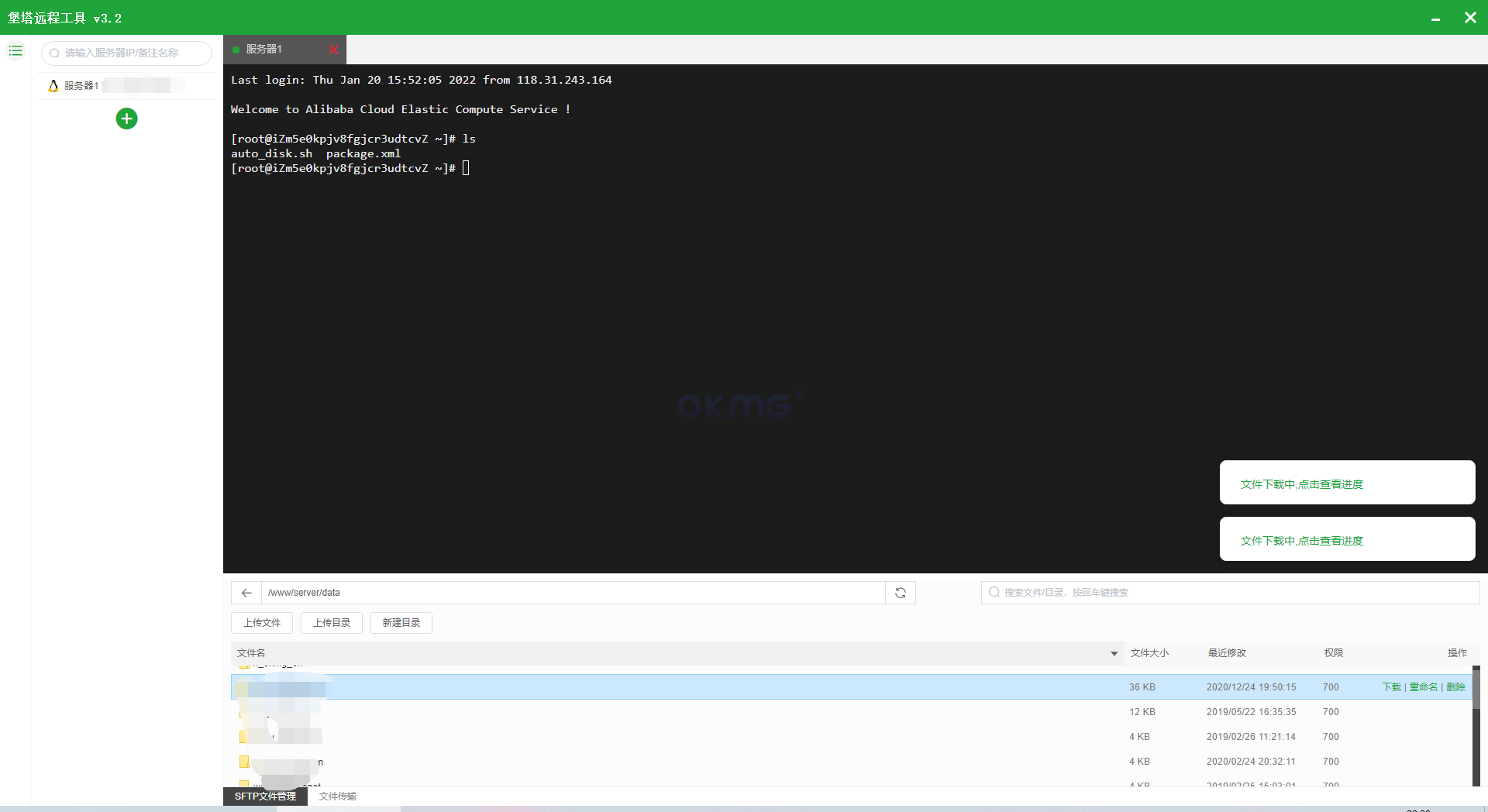
Task: Sort by the 最近修改 column
Action: point(1227,653)
